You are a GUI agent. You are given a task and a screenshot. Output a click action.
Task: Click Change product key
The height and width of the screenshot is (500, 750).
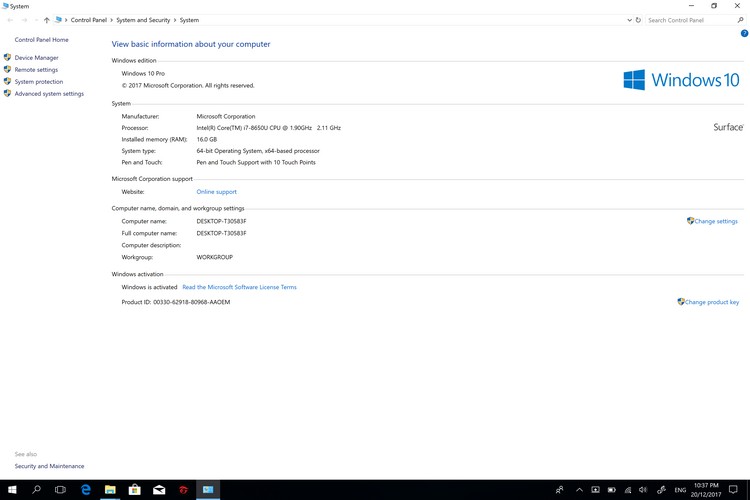(711, 302)
